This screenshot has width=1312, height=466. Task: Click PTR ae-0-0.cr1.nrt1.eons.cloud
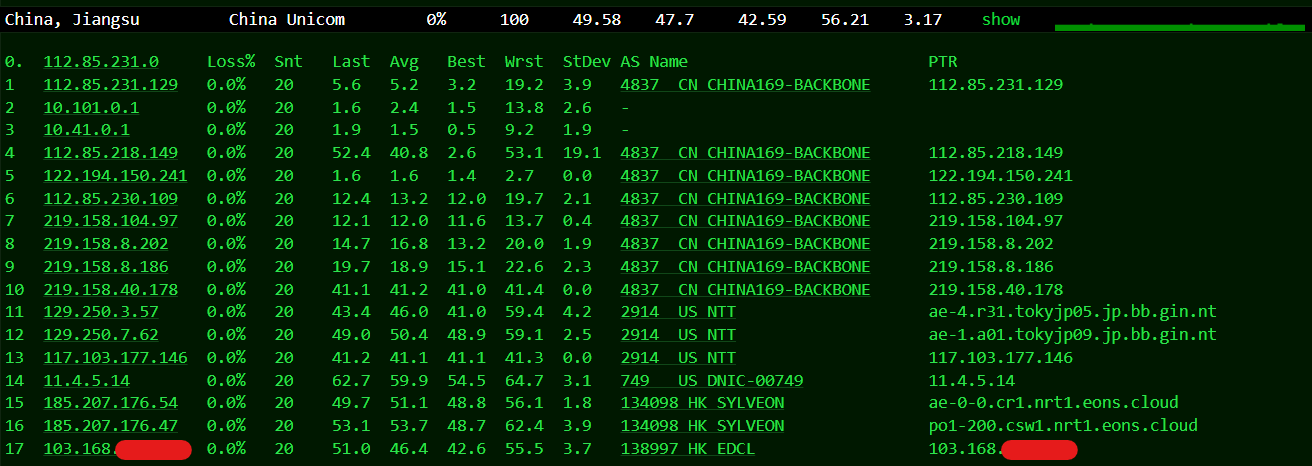tap(1054, 403)
